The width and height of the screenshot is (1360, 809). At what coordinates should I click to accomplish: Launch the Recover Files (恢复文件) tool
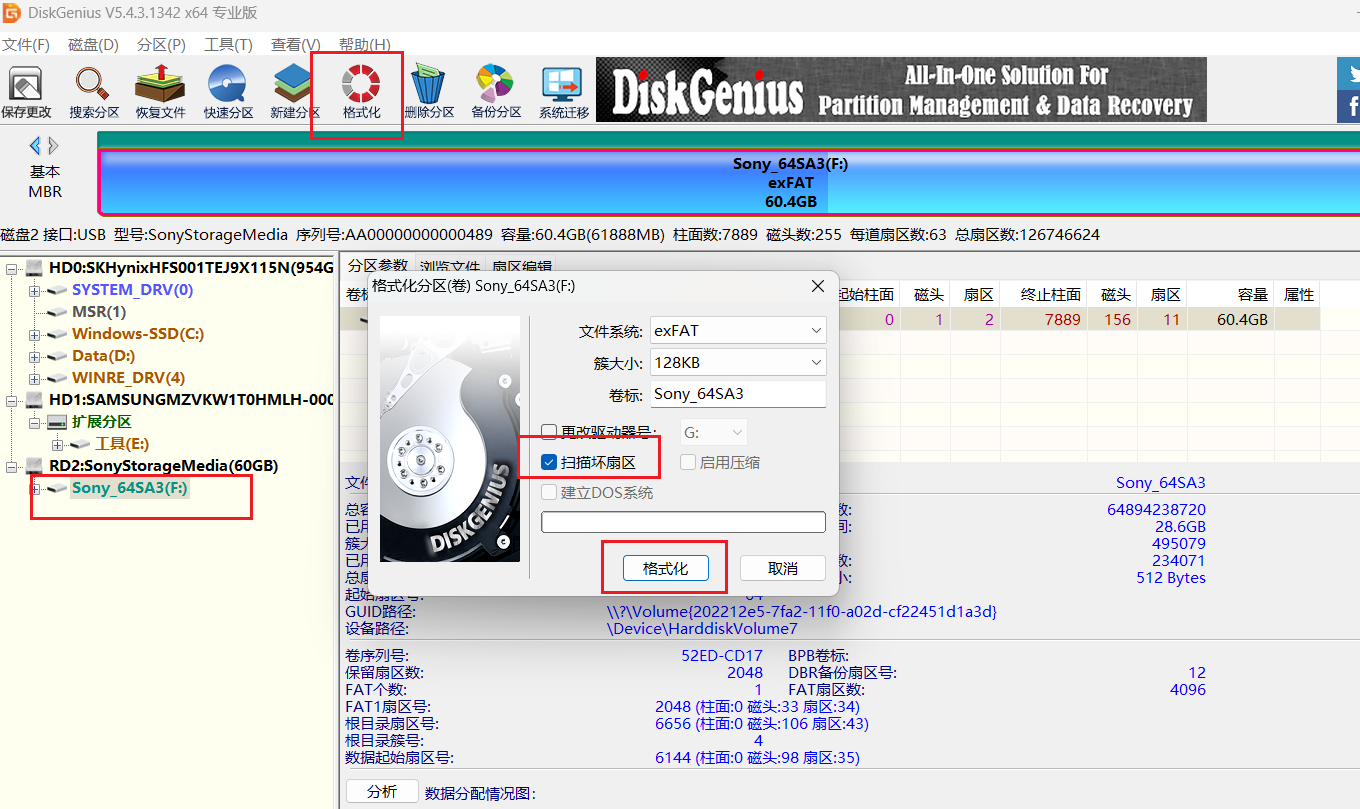pos(161,92)
